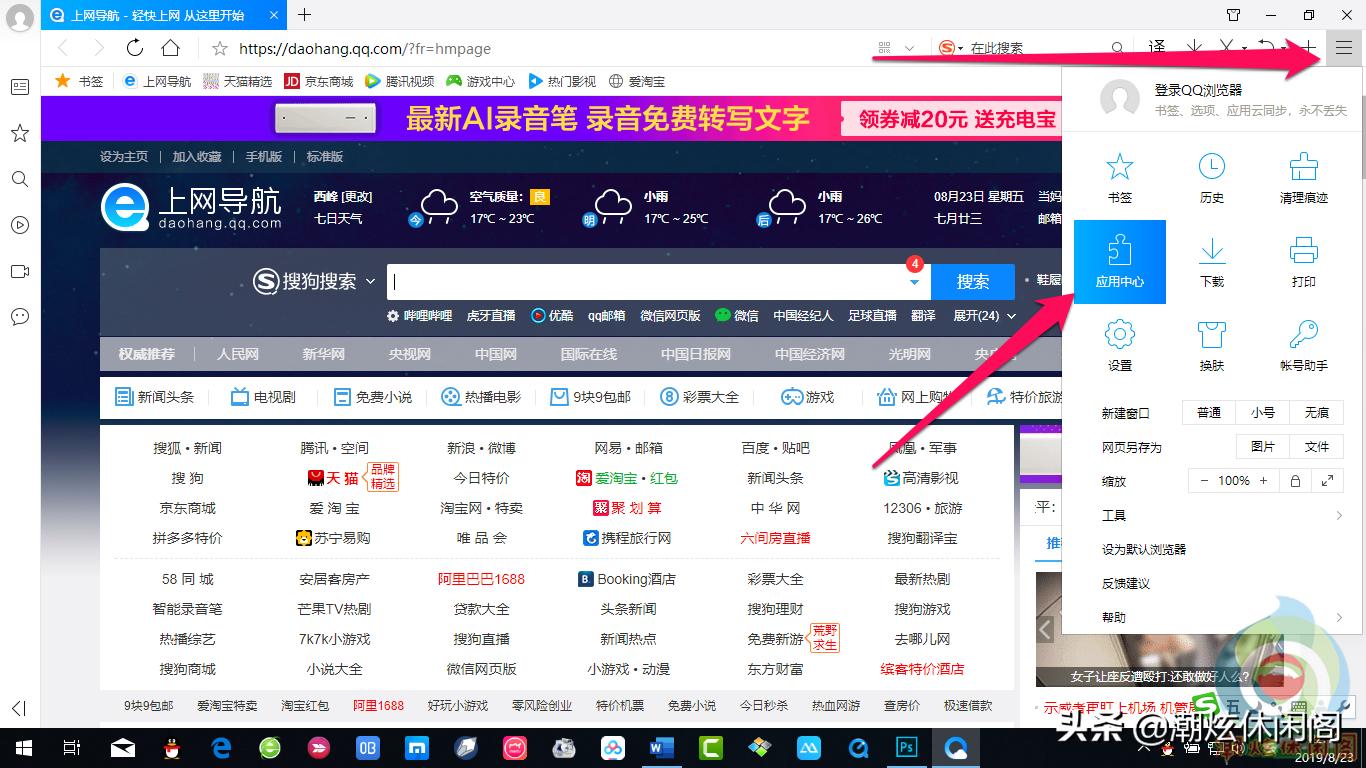Viewport: 1366px width, 768px height.
Task: Start a 无痕 incognito window
Action: (x=1317, y=412)
